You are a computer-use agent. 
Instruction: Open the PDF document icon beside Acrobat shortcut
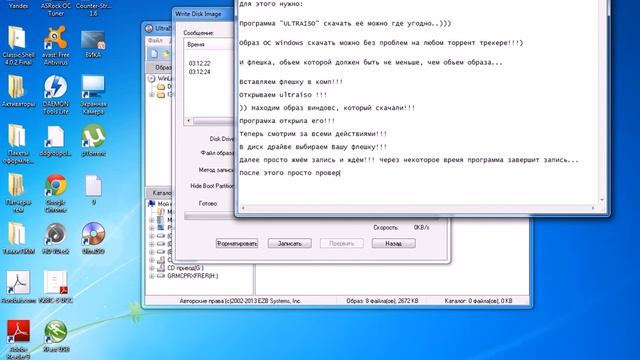[56, 287]
